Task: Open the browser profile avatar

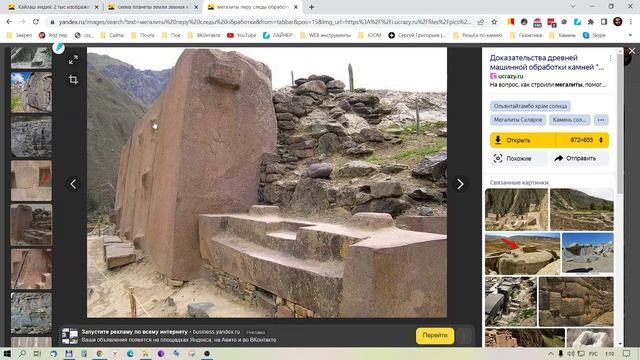Action: pos(618,22)
